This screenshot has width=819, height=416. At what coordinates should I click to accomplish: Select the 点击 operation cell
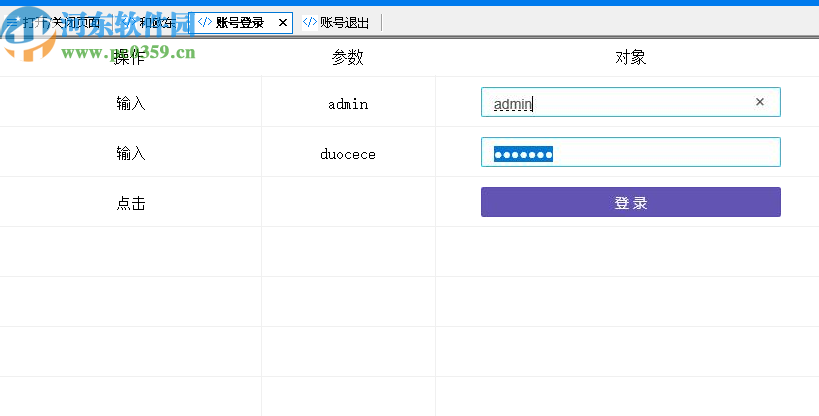pyautogui.click(x=131, y=203)
